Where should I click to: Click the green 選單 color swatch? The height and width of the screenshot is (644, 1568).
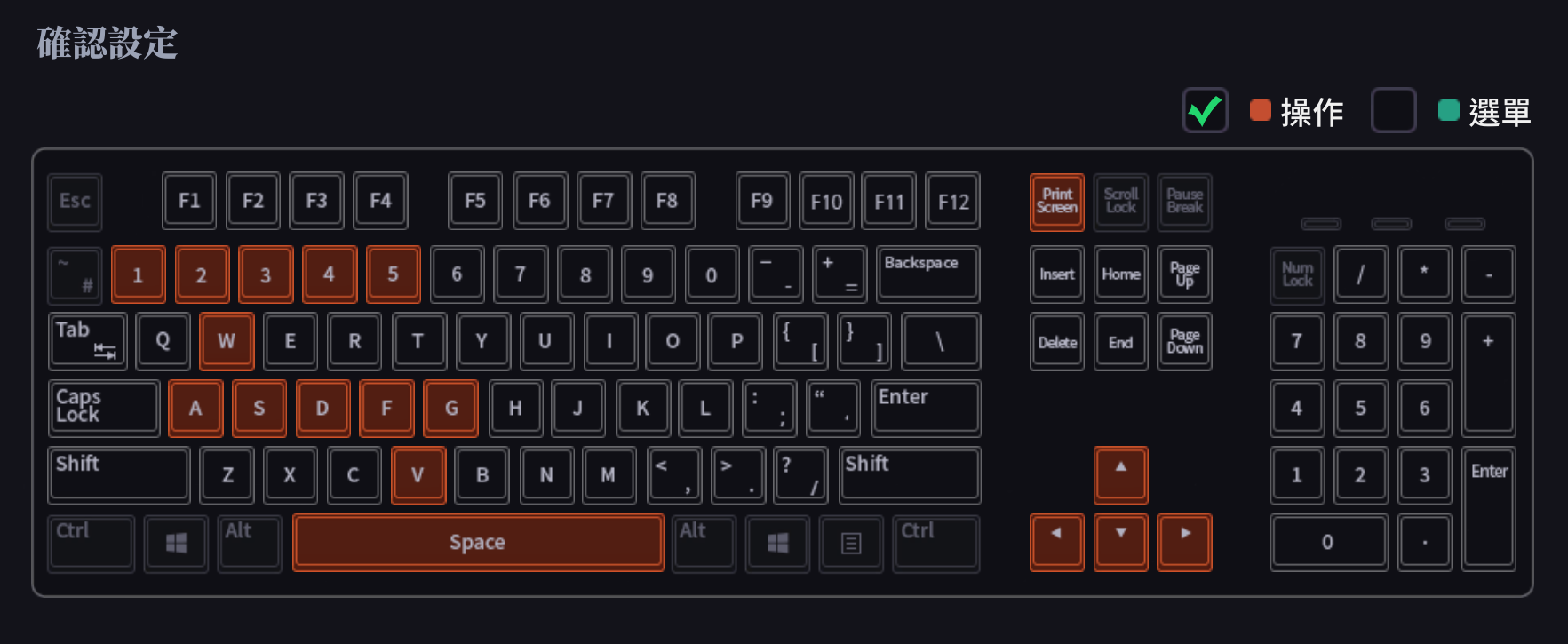click(1448, 110)
